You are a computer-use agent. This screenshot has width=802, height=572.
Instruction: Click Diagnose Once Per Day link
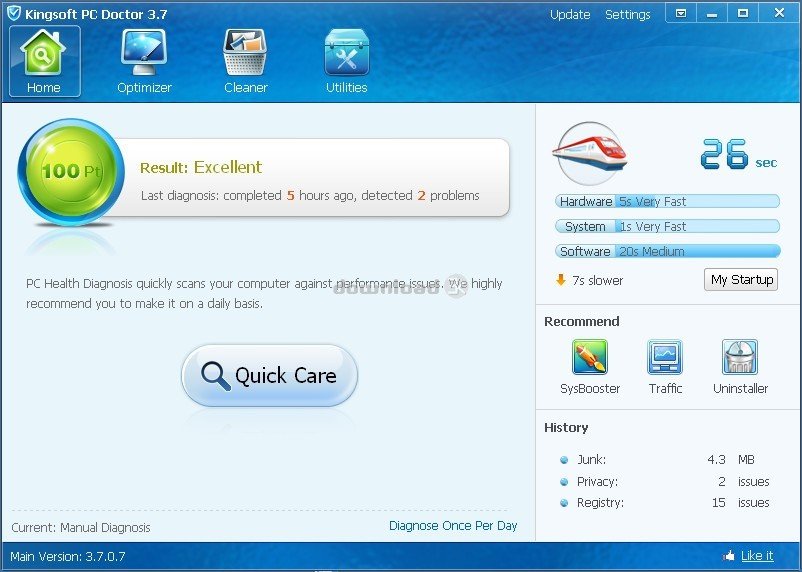[x=453, y=525]
